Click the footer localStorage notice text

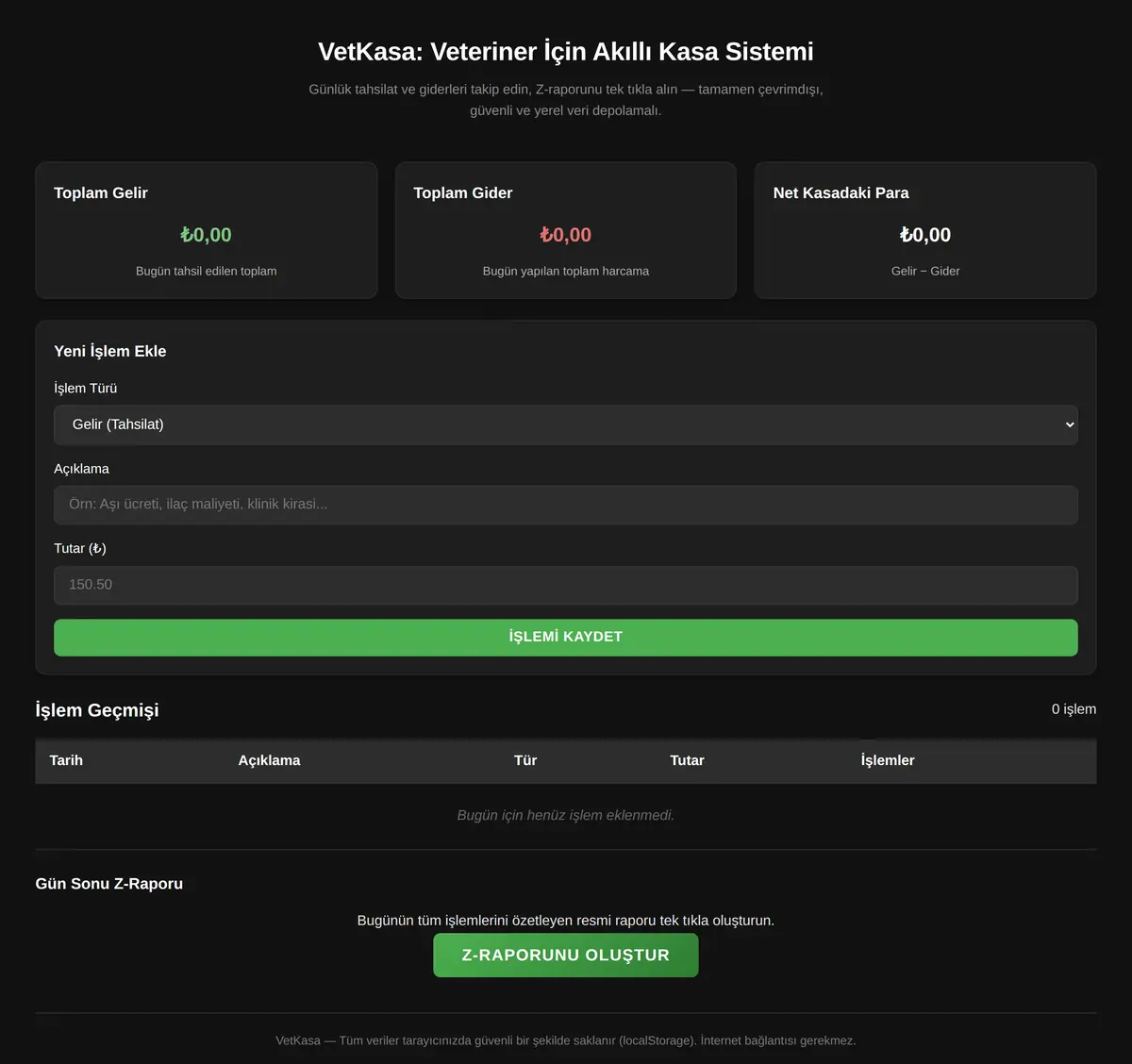(566, 1040)
